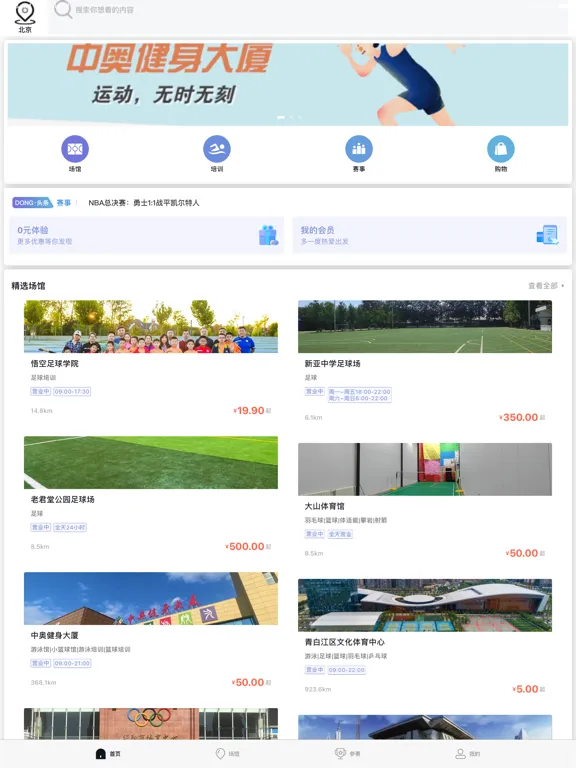Click 营业中 status tag on 悟空足球学院
Image resolution: width=576 pixels, height=768 pixels.
(41, 391)
